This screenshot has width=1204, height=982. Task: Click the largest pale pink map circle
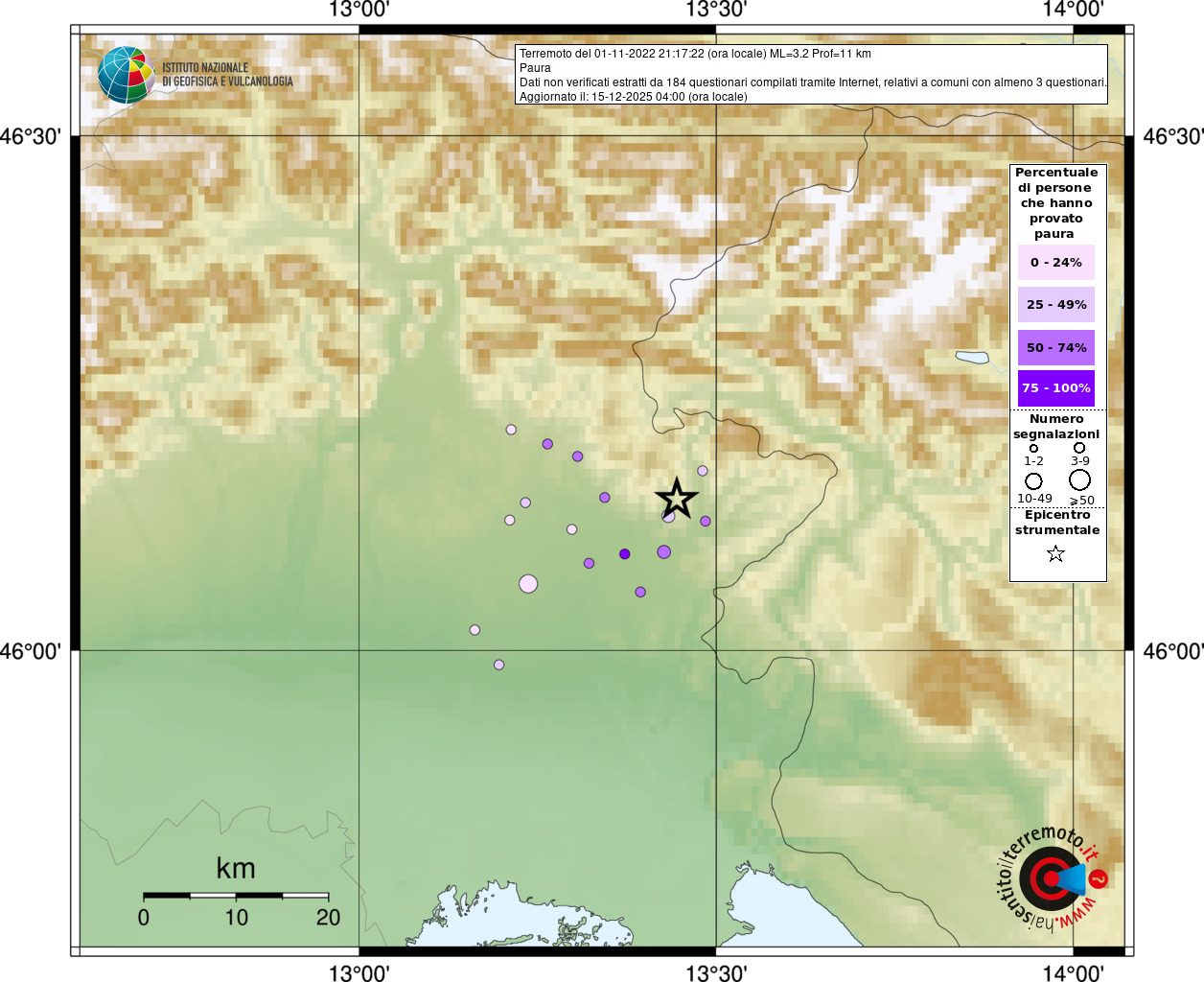tap(528, 583)
